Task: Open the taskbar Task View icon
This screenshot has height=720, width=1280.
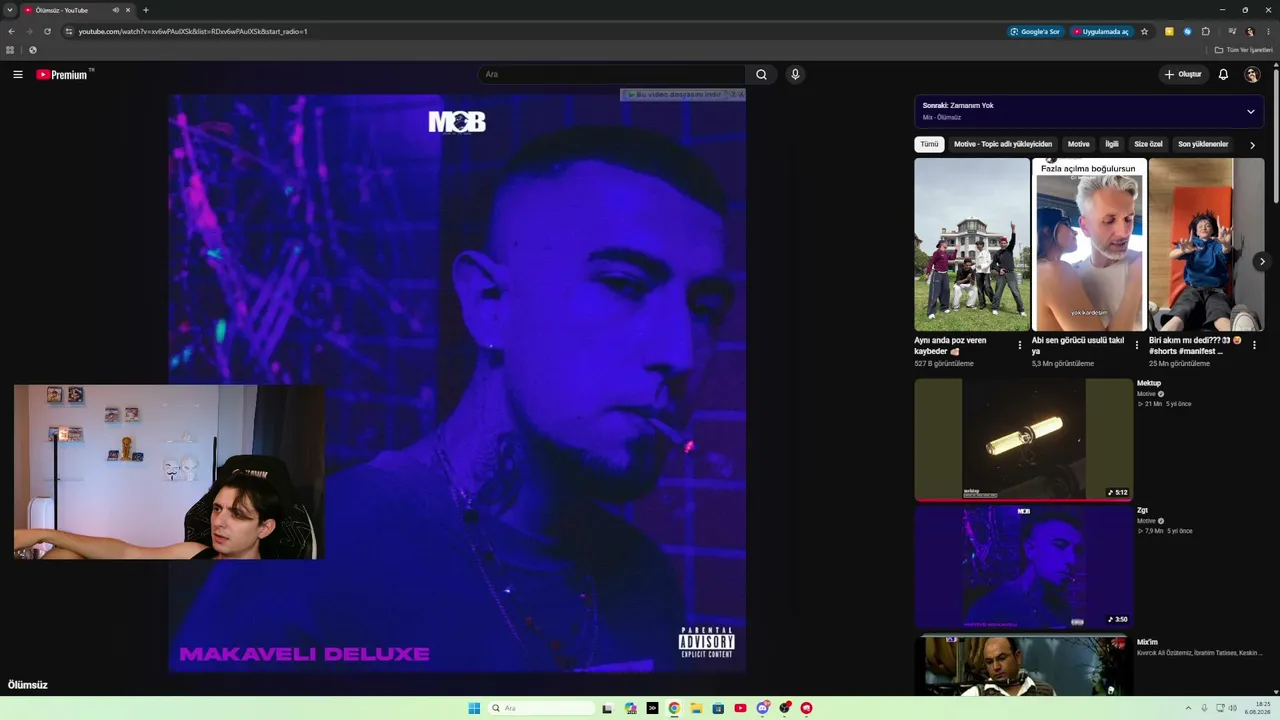Action: [x=607, y=708]
